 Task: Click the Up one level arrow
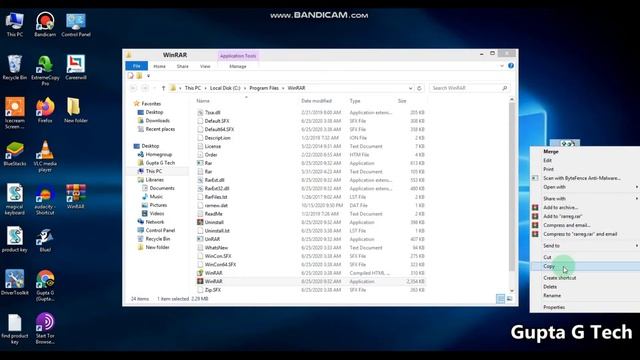[x=163, y=88]
